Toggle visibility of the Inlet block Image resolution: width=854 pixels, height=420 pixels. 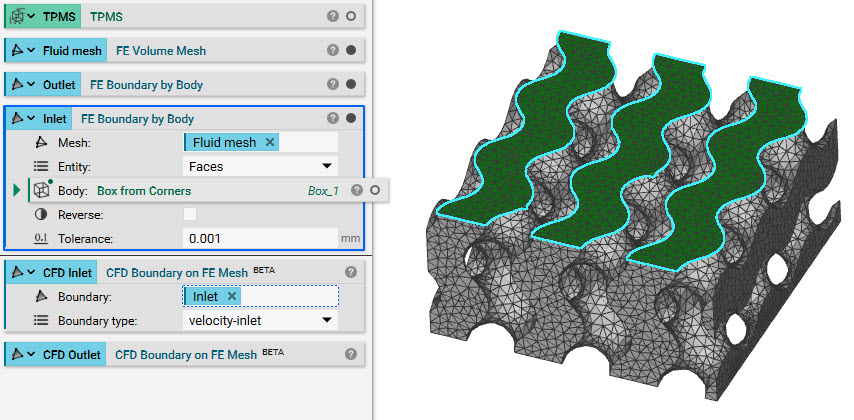(351, 118)
